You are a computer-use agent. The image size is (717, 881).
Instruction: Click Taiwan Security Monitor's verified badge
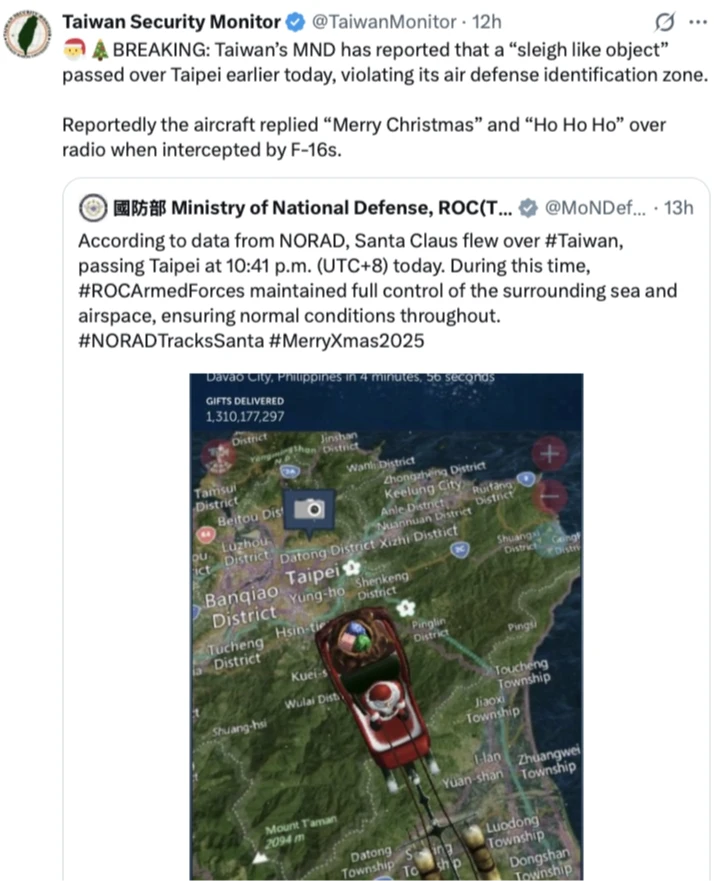coord(294,21)
